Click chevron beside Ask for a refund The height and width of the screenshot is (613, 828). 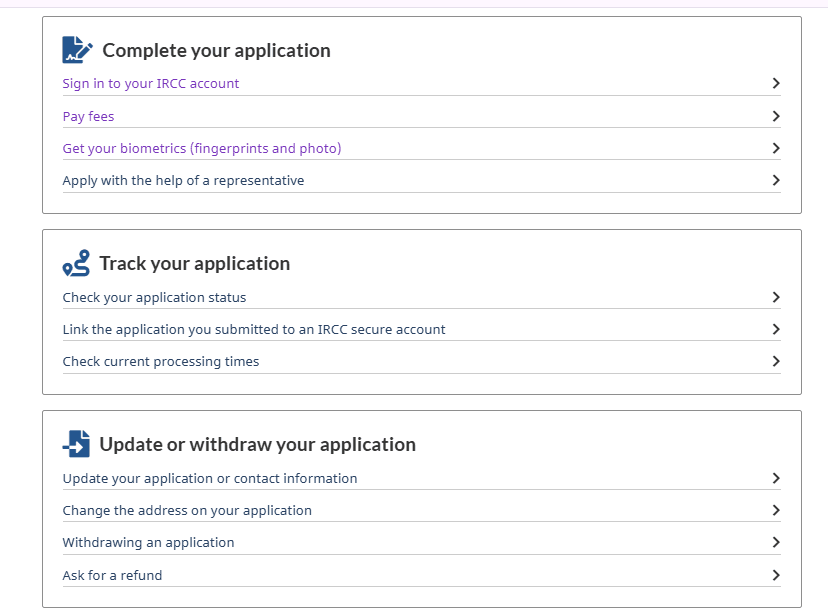point(776,575)
